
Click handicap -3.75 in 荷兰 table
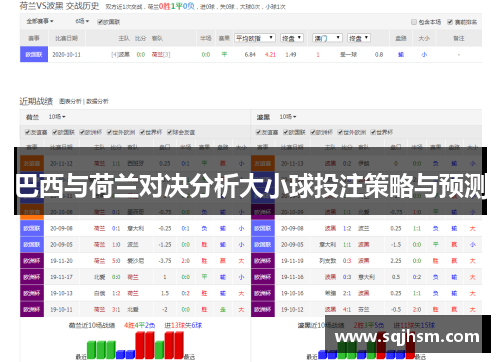pyautogui.click(x=165, y=261)
